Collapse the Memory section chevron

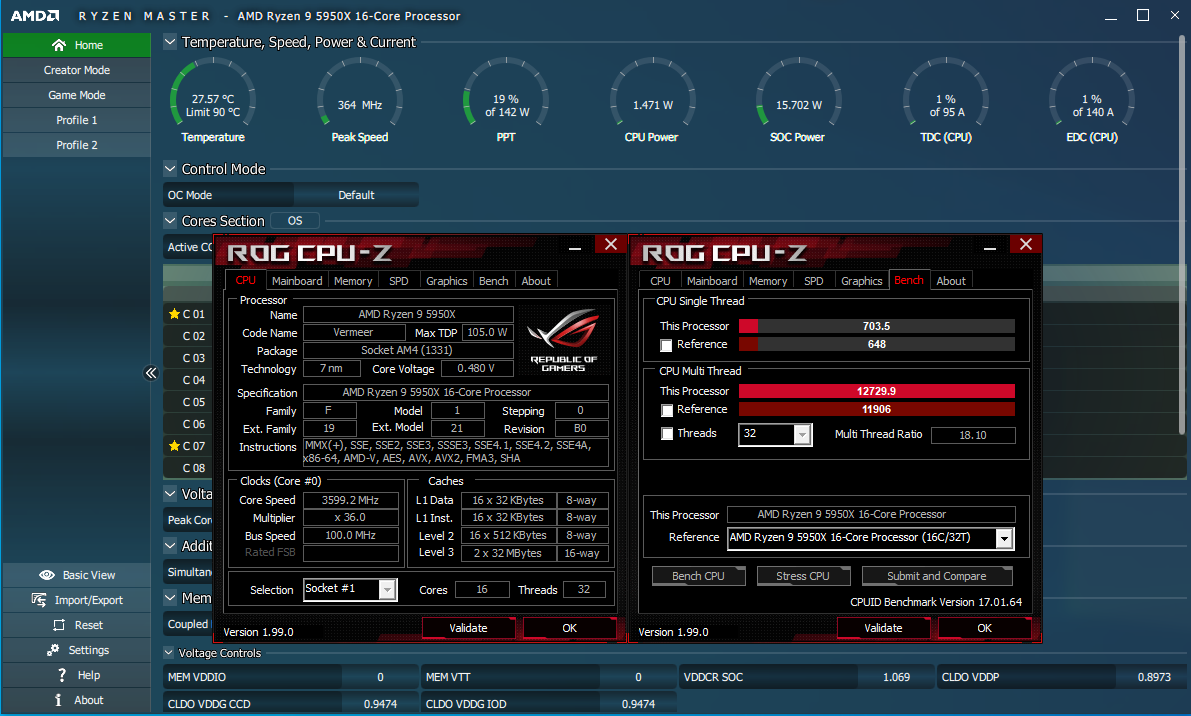[x=170, y=598]
